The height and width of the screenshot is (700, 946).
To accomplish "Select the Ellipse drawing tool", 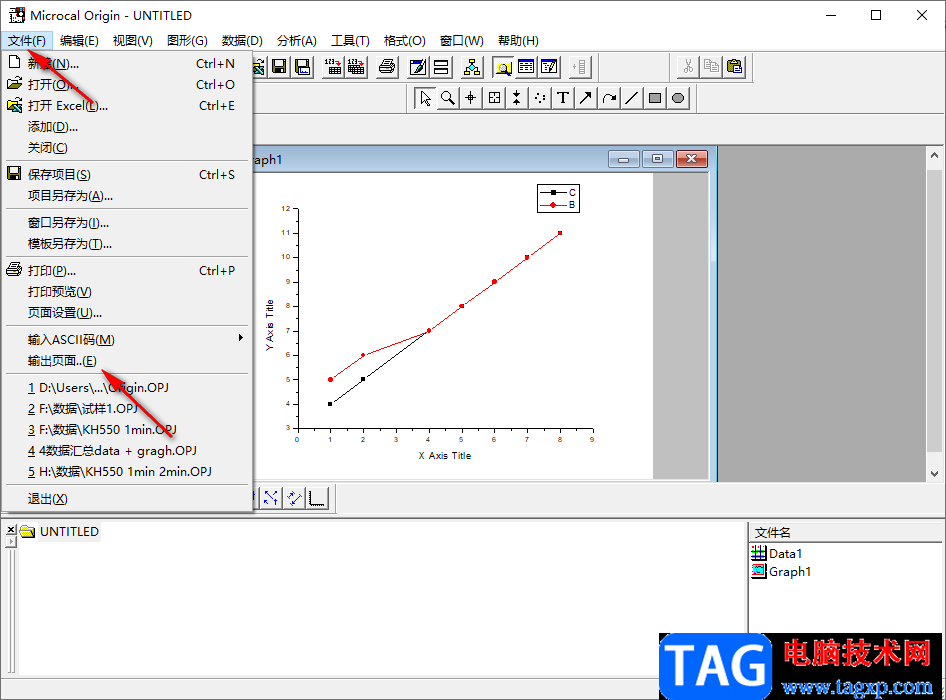I will (x=678, y=98).
